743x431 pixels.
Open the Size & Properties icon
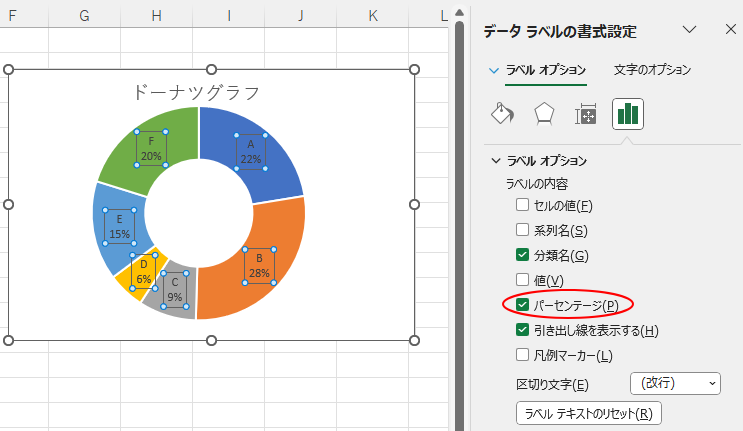coord(586,114)
